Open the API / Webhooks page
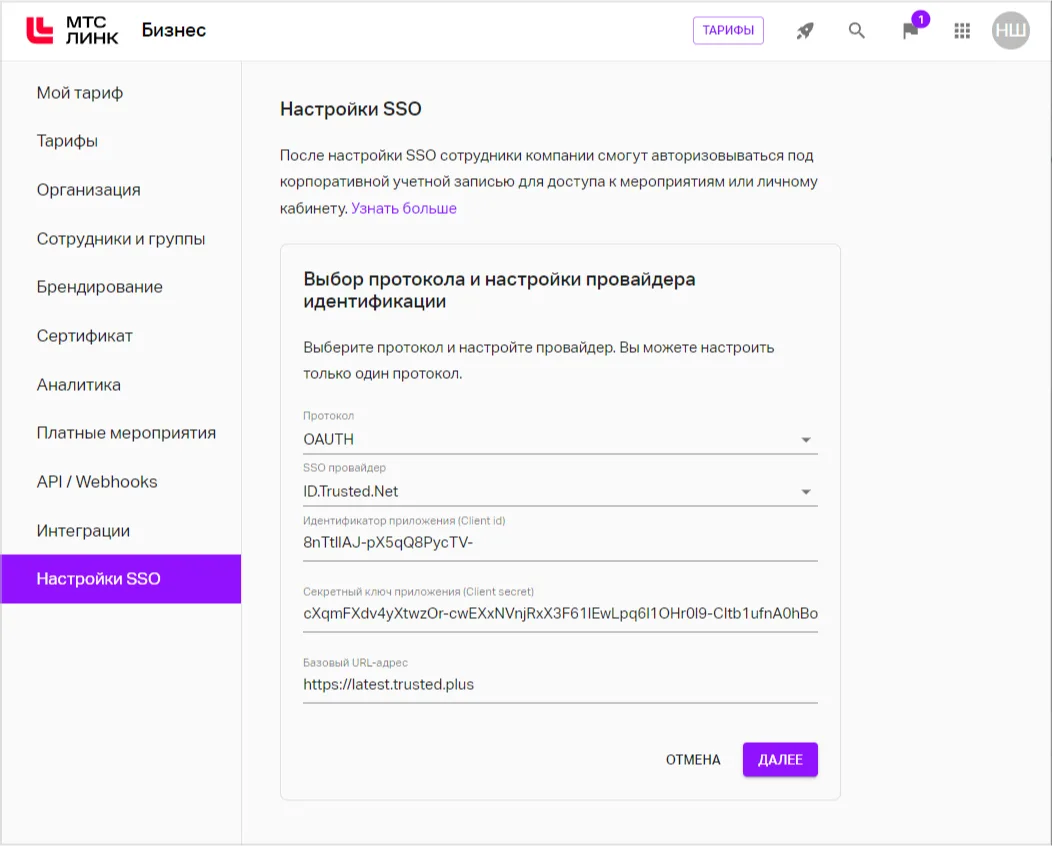Viewport: 1052px width, 846px height. 96,481
